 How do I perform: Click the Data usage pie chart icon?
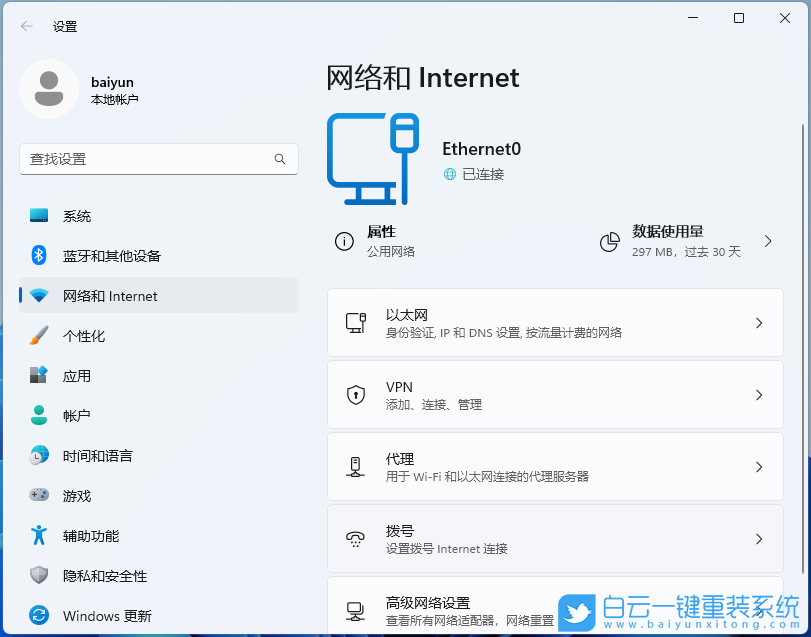610,241
